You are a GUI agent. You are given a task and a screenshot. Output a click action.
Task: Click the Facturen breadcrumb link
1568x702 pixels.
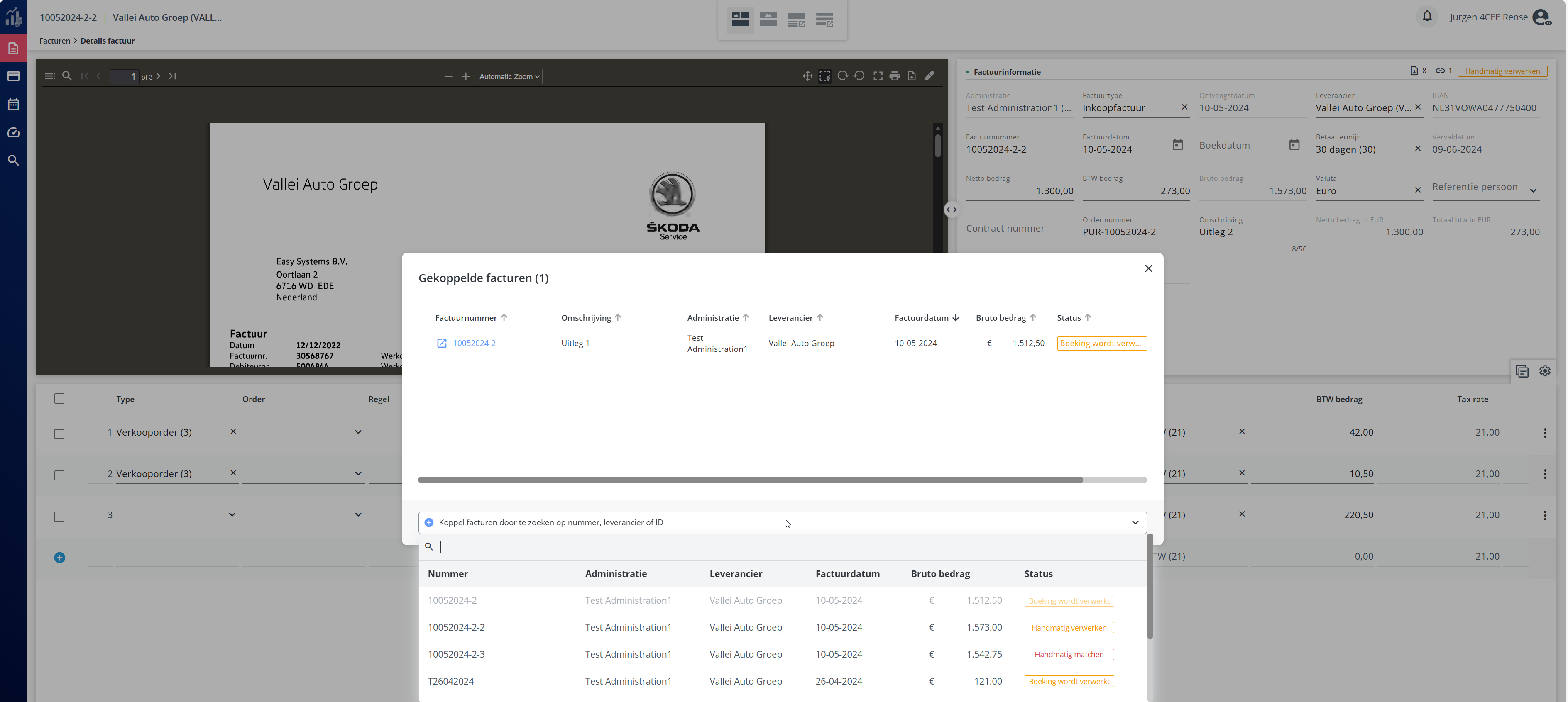coord(55,41)
